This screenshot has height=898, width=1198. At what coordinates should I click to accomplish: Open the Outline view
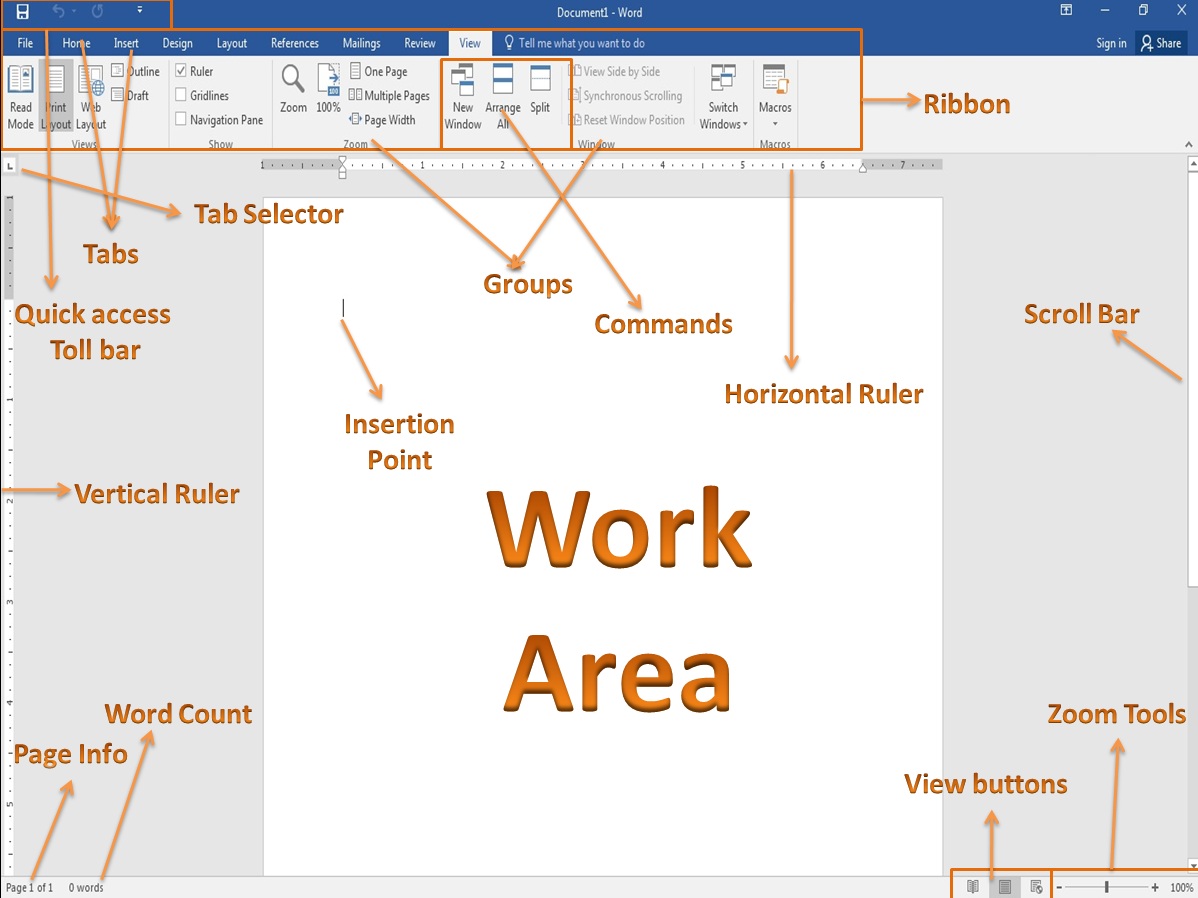pyautogui.click(x=138, y=71)
